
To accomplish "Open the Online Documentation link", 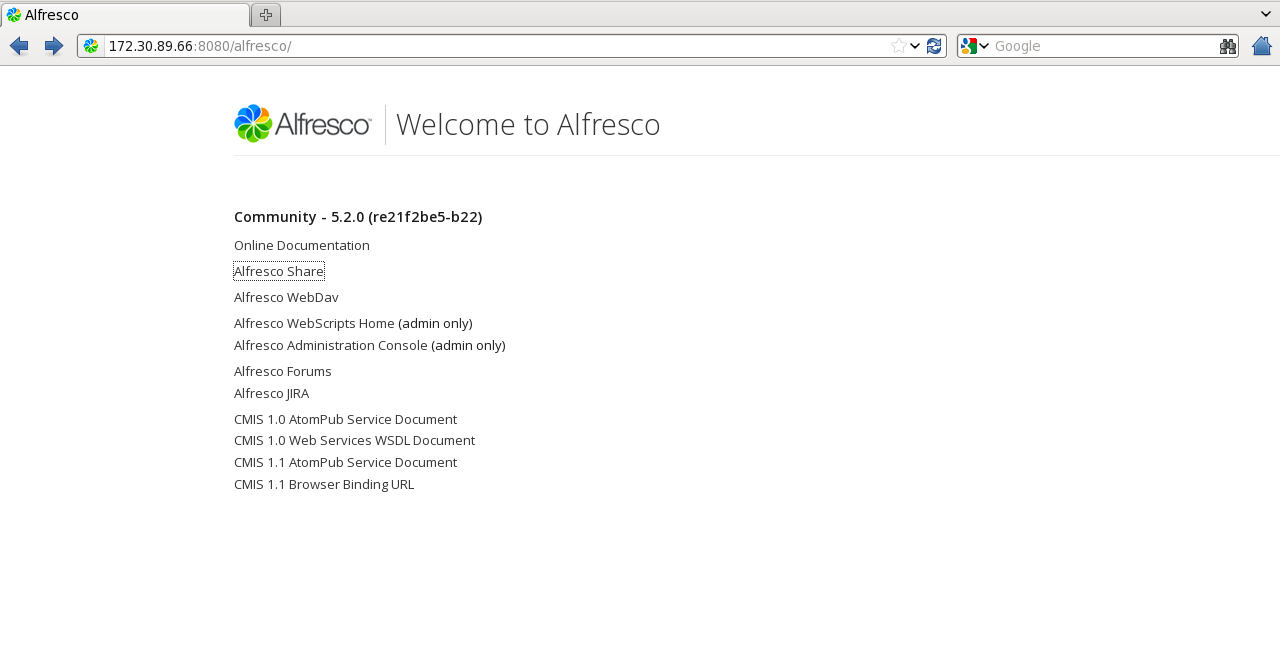I will coord(302,245).
